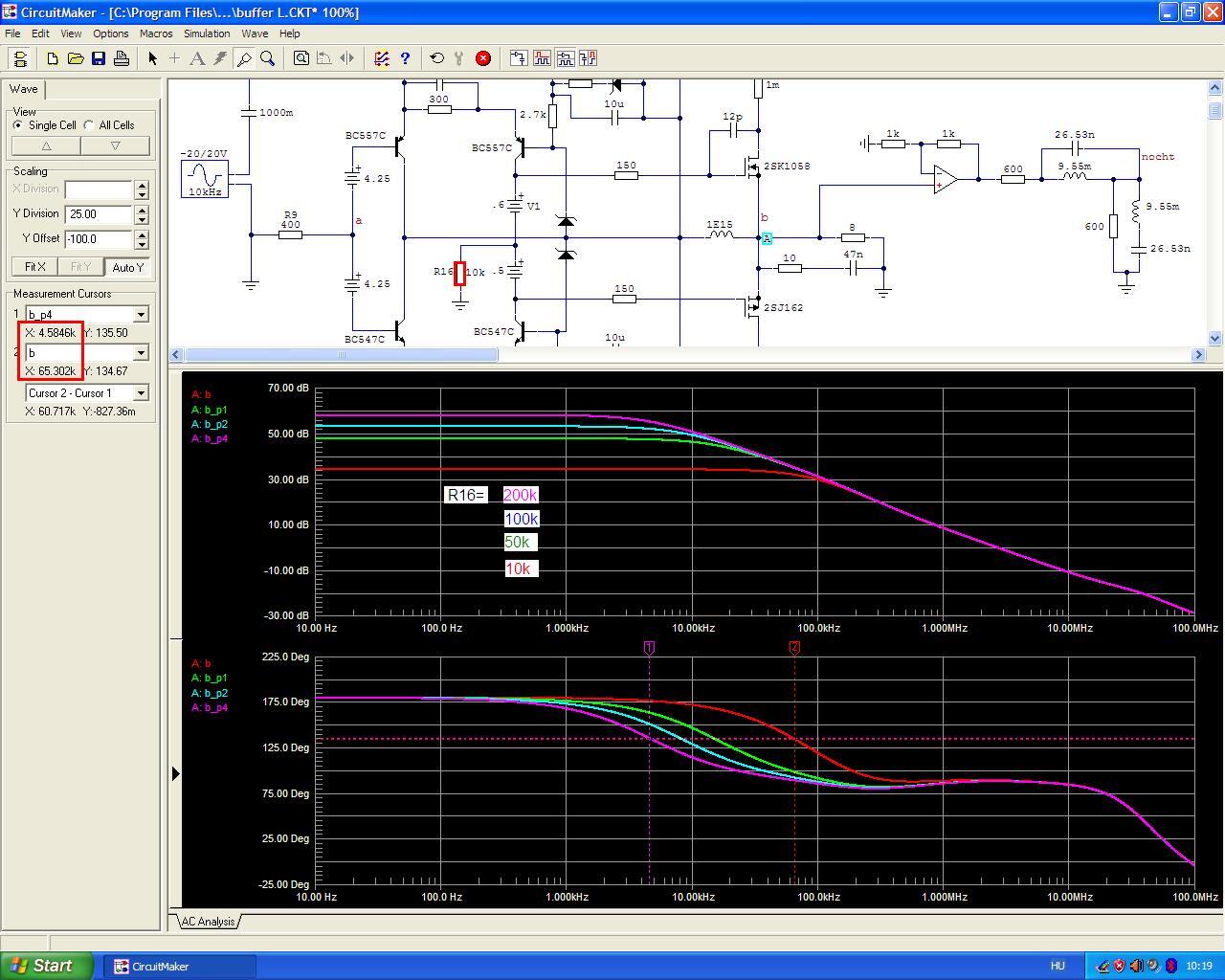Select the Arrow pointer tool

pos(152,58)
